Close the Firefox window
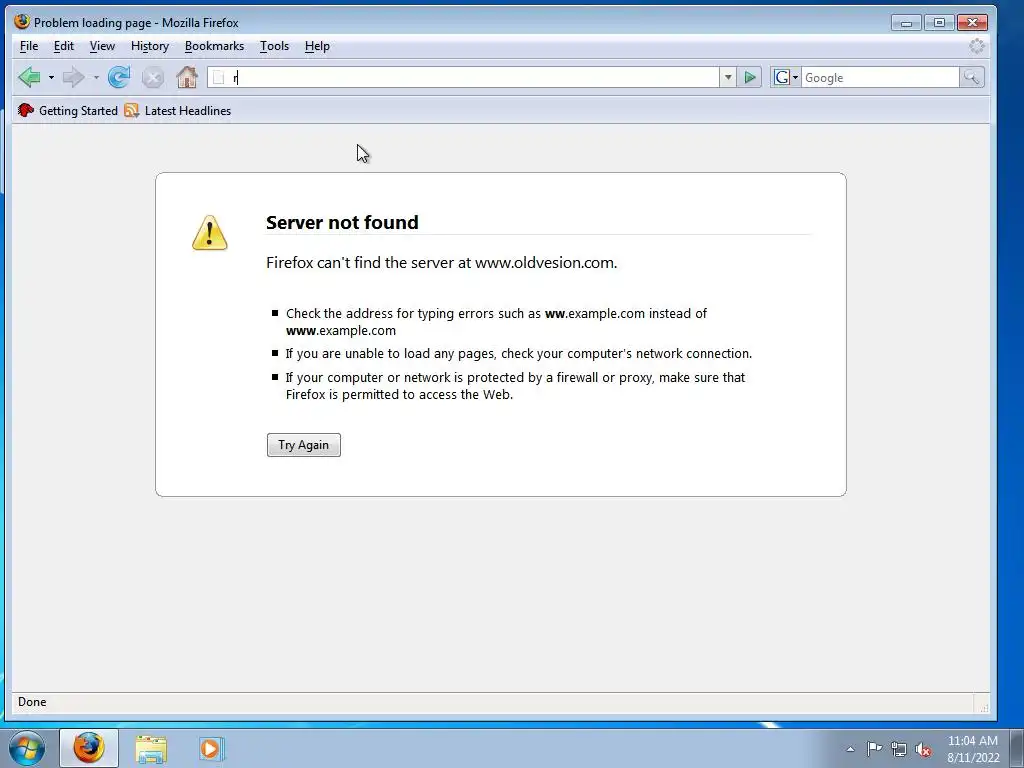This screenshot has height=768, width=1024. click(972, 22)
